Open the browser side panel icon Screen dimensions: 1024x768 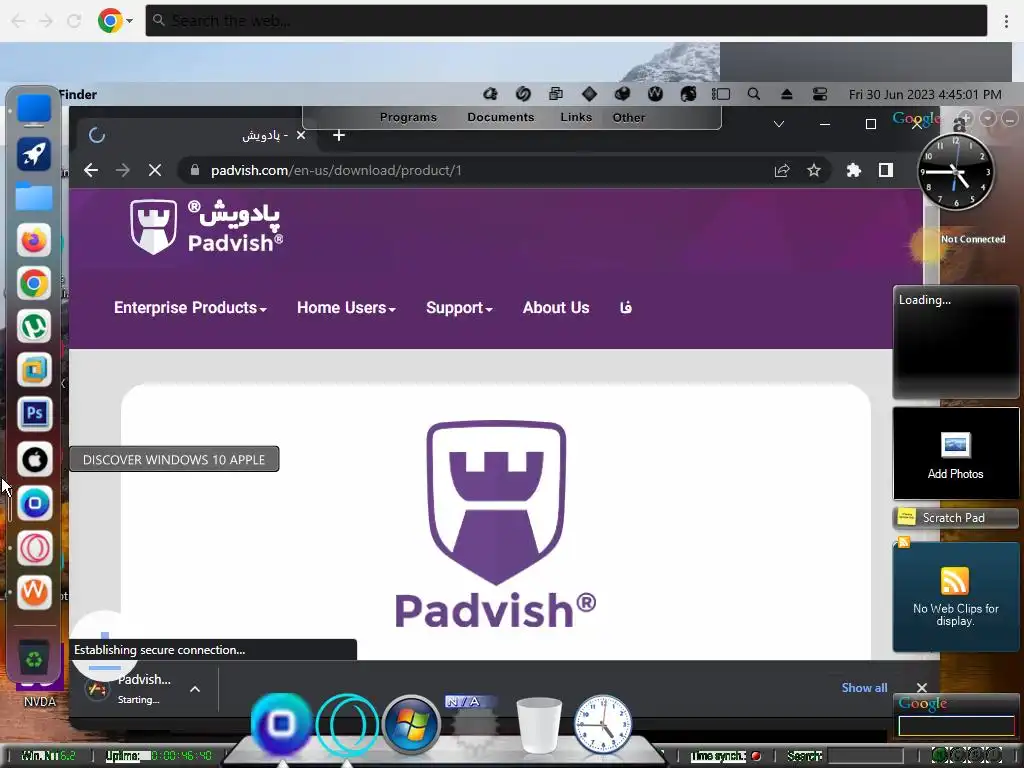click(x=886, y=170)
